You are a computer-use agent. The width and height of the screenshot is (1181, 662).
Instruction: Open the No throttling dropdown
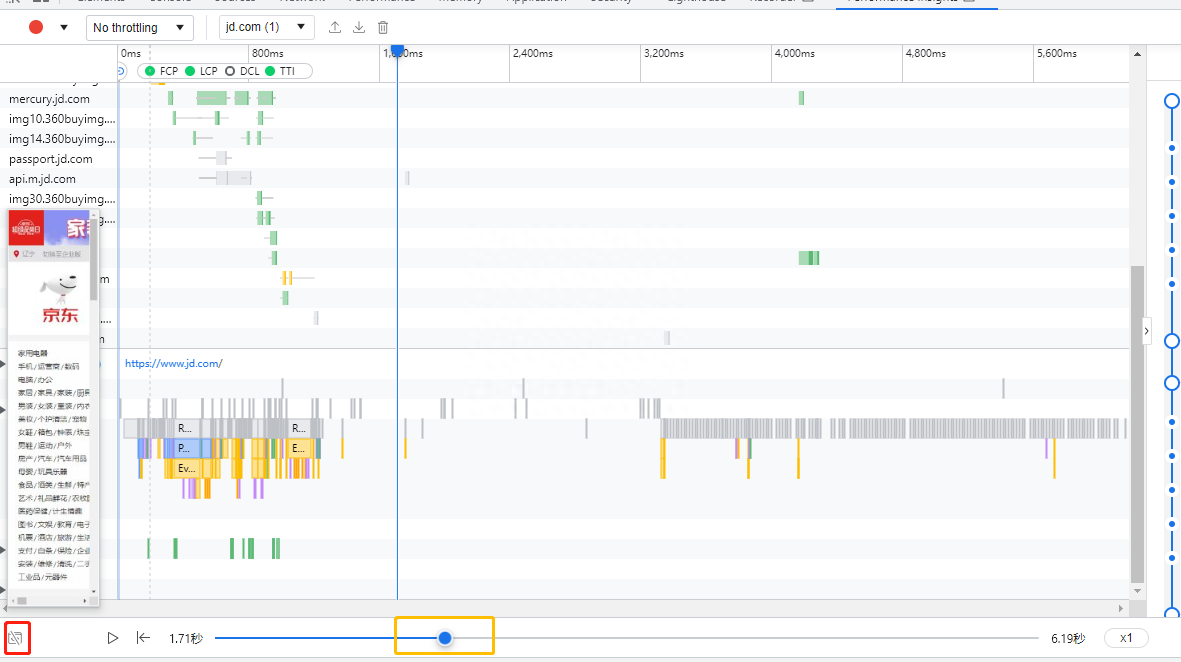click(139, 28)
